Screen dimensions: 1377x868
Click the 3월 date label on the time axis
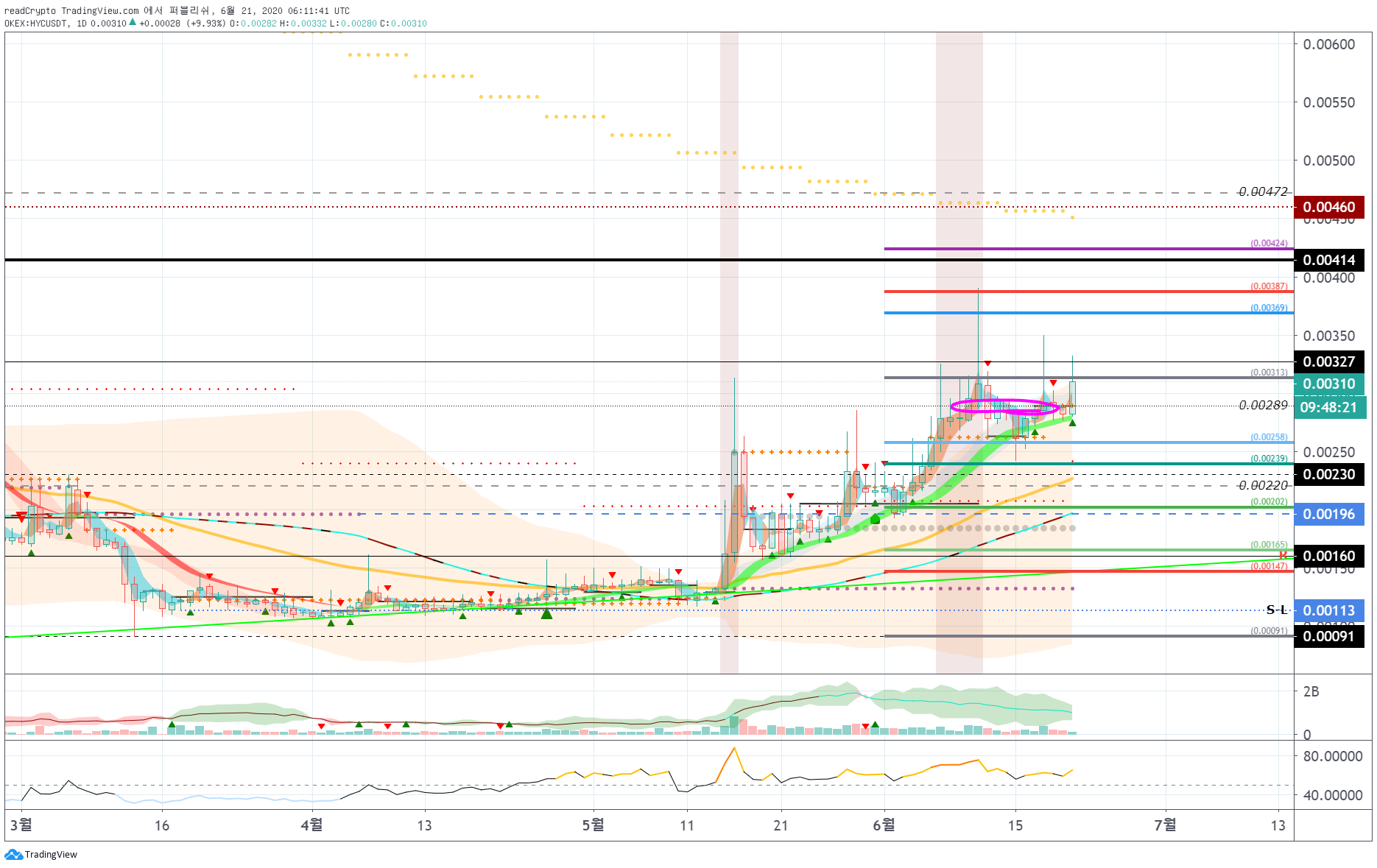pyautogui.click(x=21, y=825)
